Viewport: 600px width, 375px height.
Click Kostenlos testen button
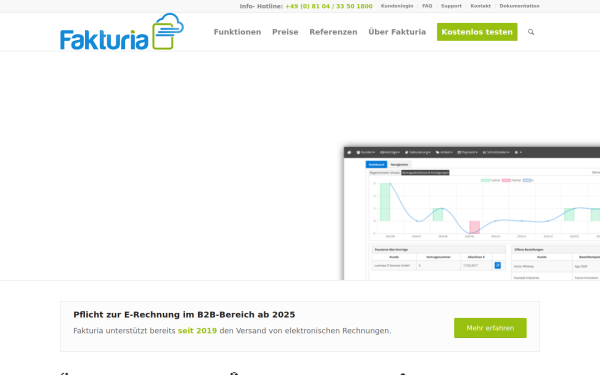coord(477,32)
